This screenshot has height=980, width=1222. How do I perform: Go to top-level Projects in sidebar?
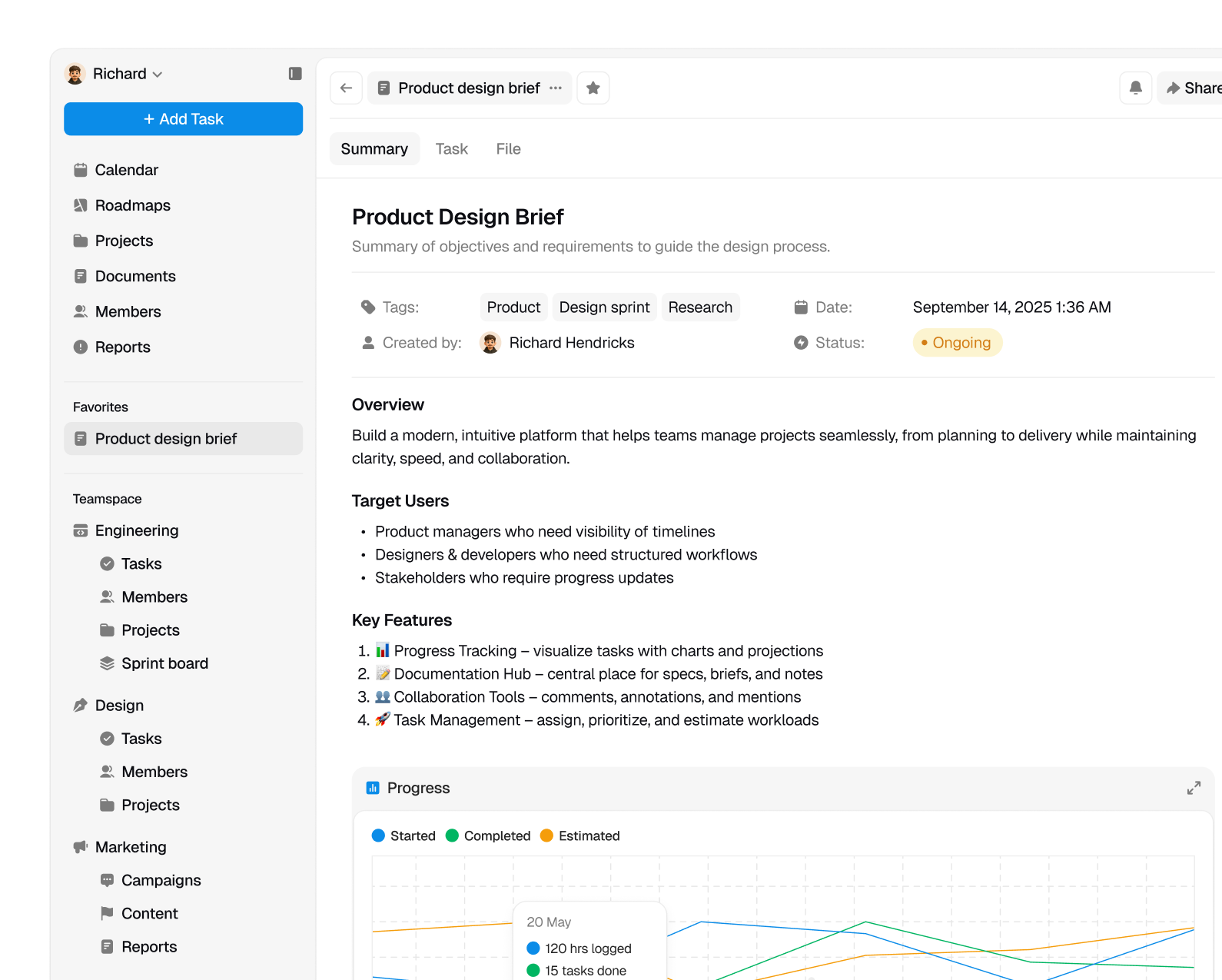click(183, 241)
